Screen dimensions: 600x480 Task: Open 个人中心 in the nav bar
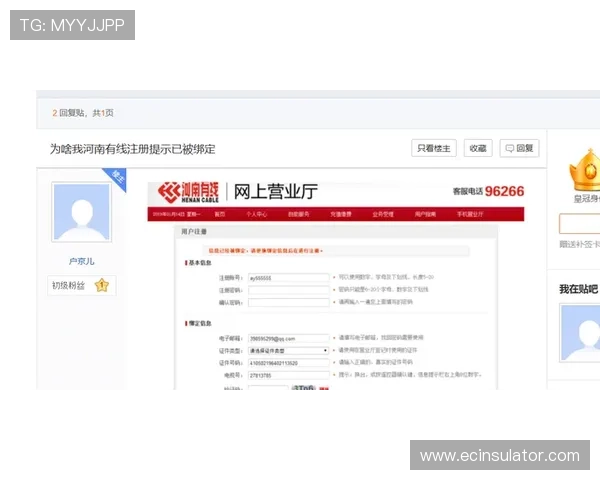click(x=257, y=214)
